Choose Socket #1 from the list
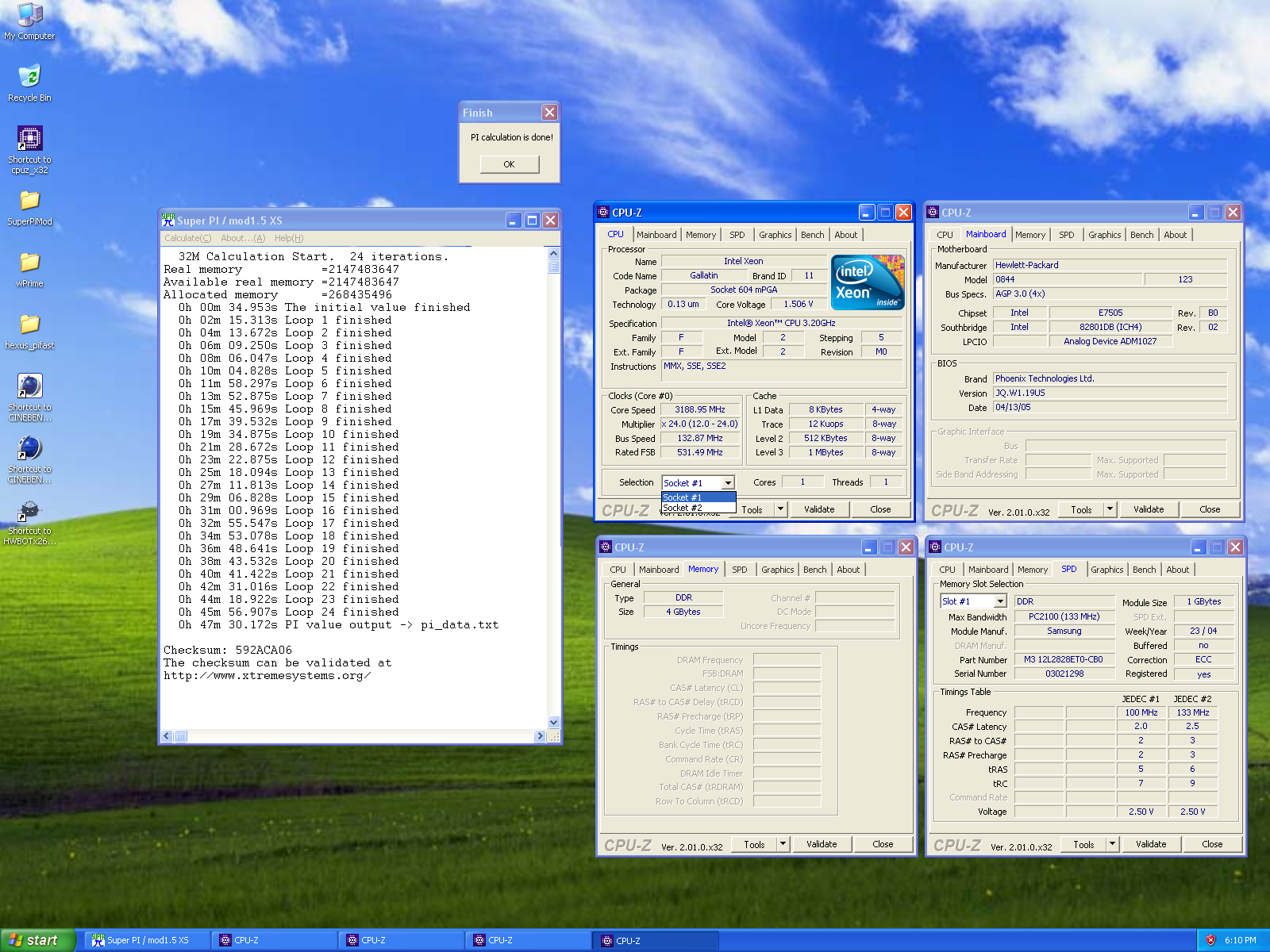1270x952 pixels. pos(698,497)
